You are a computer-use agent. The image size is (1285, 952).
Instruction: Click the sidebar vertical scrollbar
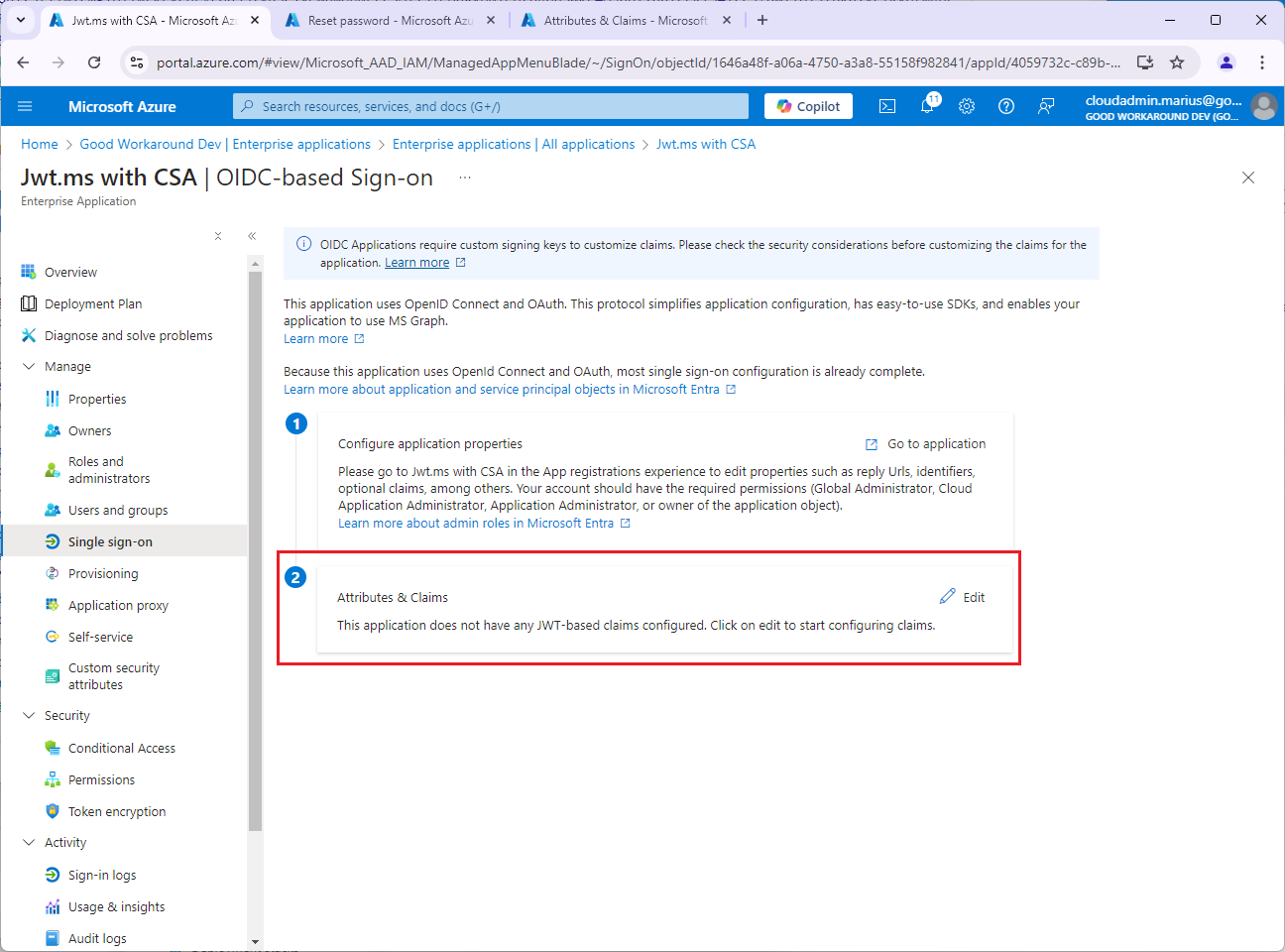tap(255, 545)
